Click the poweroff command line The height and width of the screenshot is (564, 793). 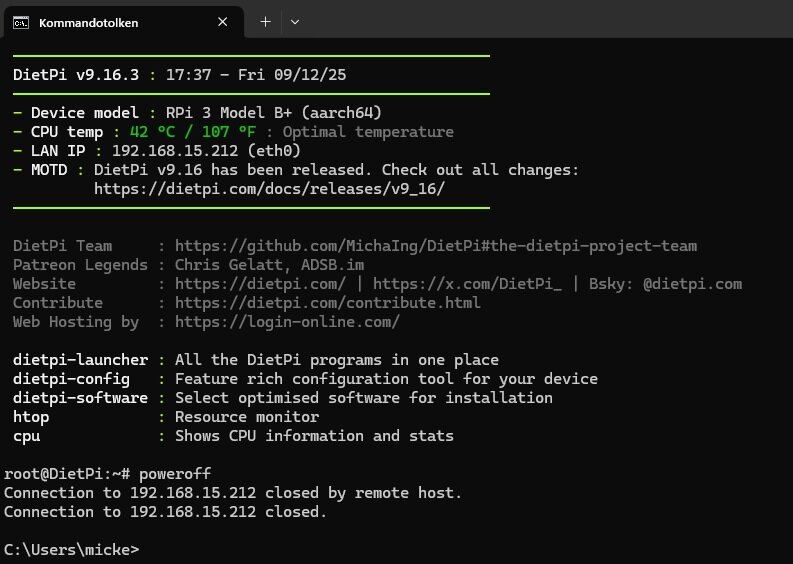click(x=175, y=474)
